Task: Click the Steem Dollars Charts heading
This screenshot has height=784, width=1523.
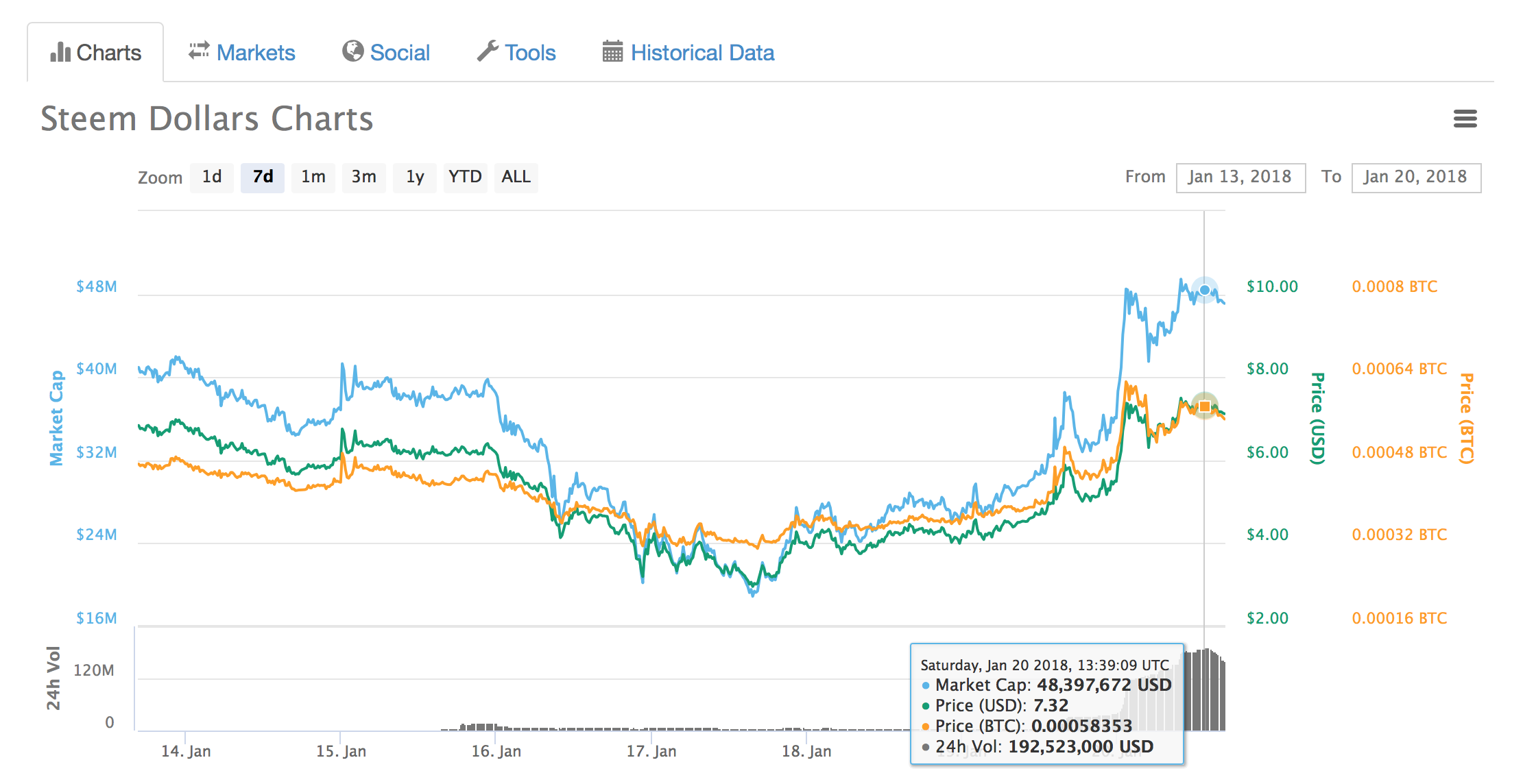Action: point(207,119)
